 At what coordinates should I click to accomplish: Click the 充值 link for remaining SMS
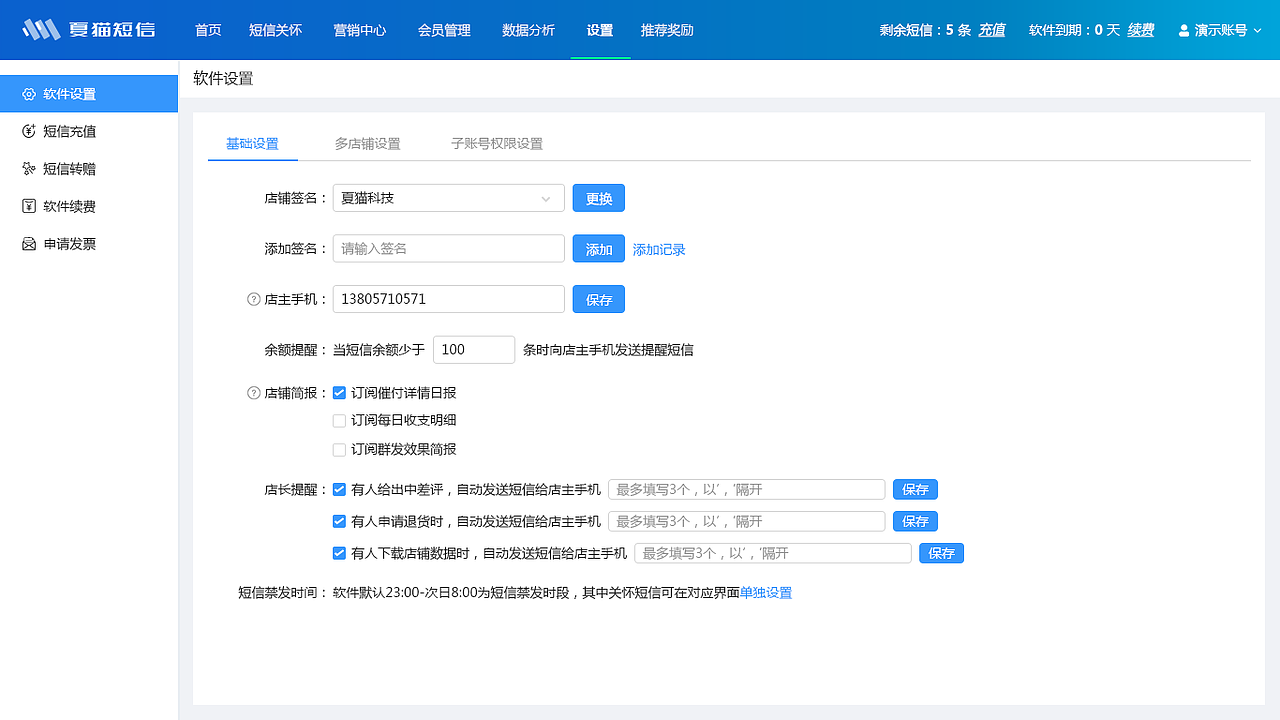coord(992,30)
